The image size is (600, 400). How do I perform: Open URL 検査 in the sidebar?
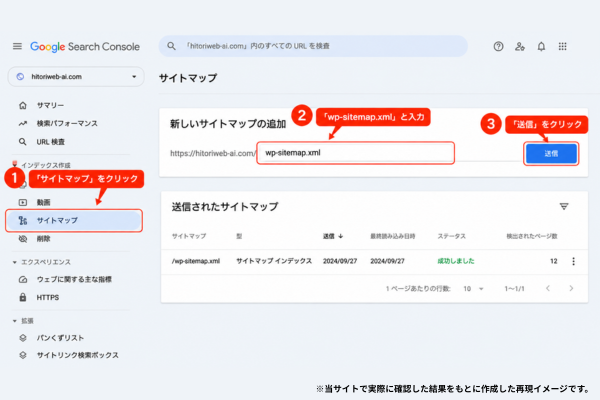tap(51, 142)
